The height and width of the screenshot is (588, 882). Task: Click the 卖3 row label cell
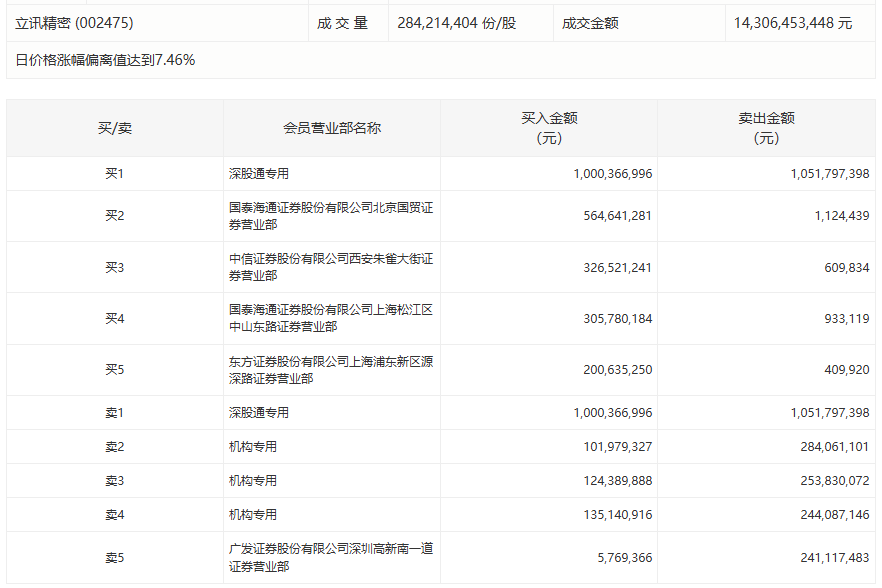coord(115,481)
